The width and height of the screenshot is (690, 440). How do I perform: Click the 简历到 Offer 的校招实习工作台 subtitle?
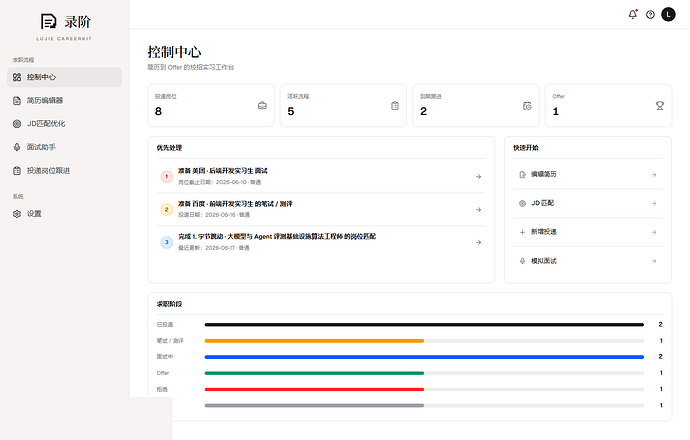(x=191, y=67)
